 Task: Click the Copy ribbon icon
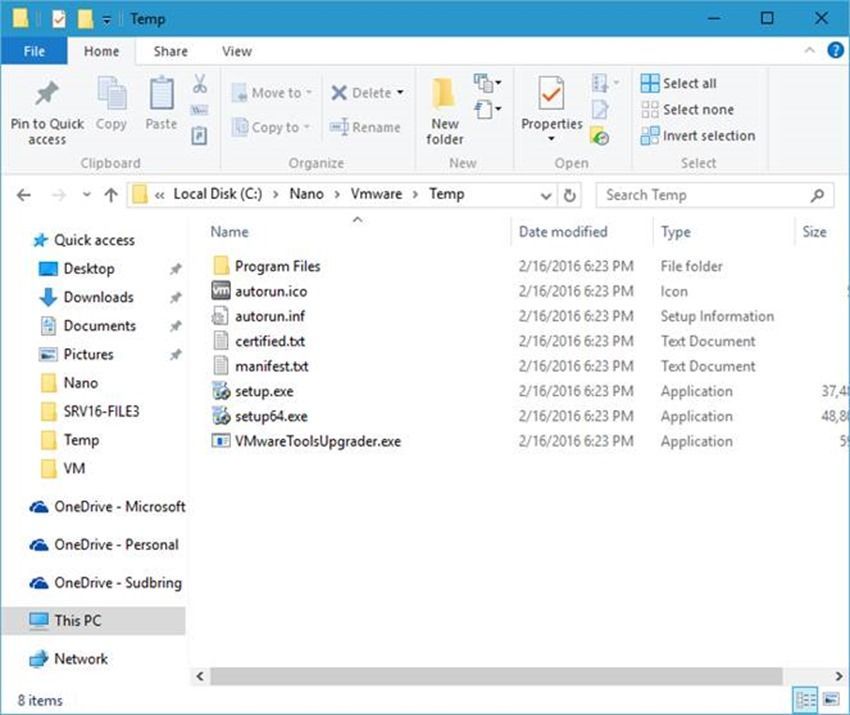click(111, 93)
